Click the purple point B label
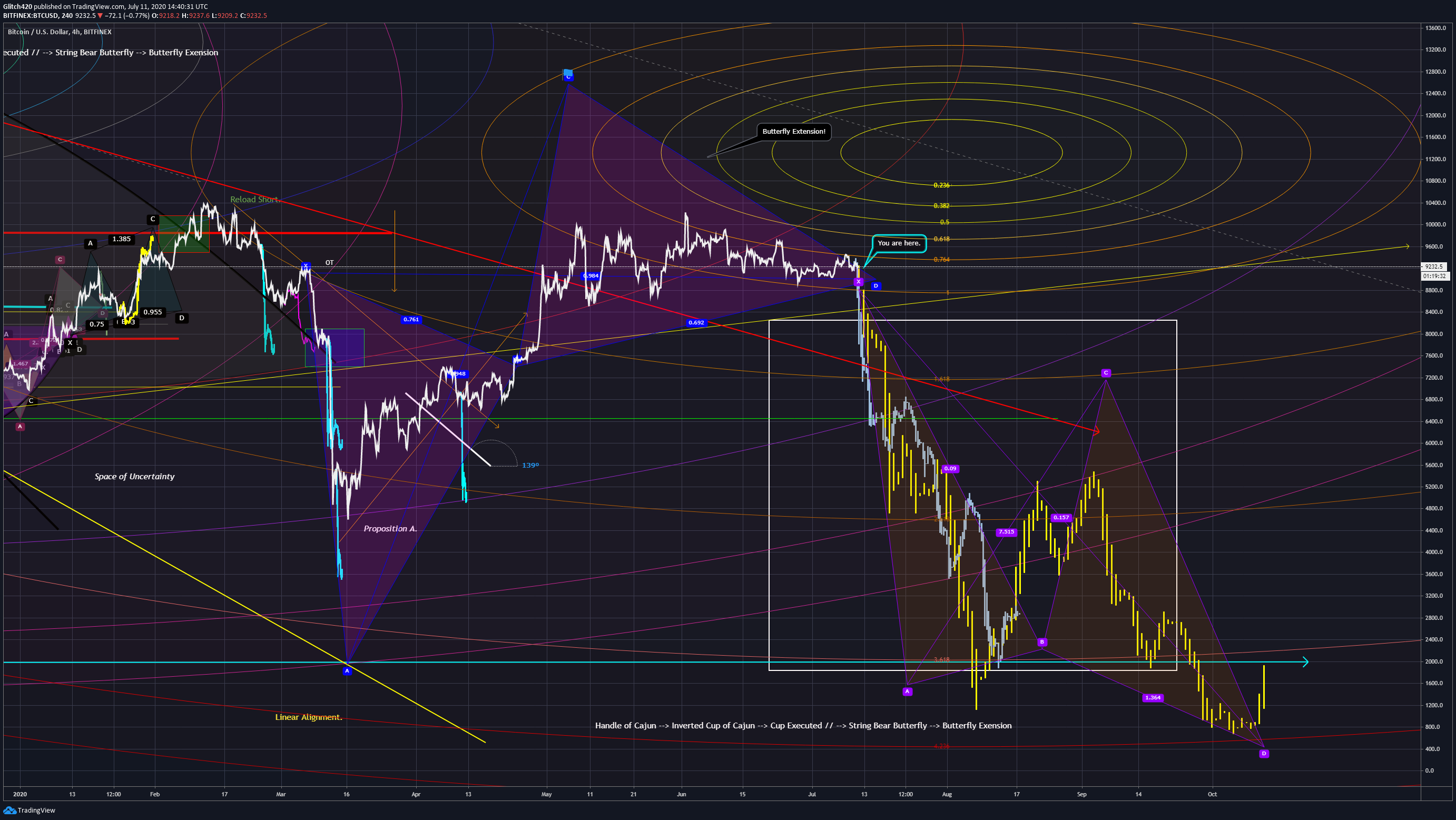This screenshot has height=820, width=1456. [x=1042, y=642]
